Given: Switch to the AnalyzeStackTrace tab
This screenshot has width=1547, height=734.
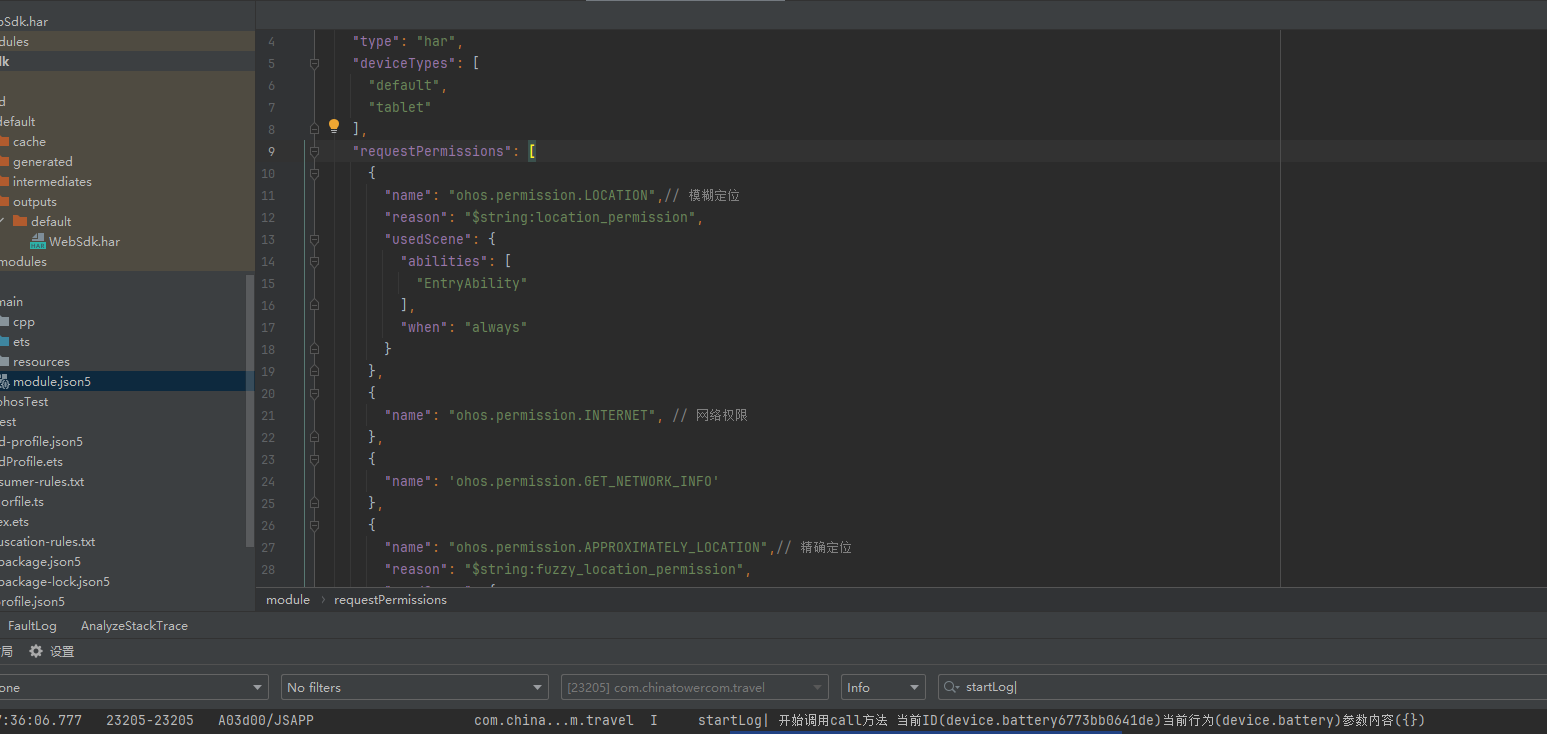Looking at the screenshot, I should click(x=134, y=625).
